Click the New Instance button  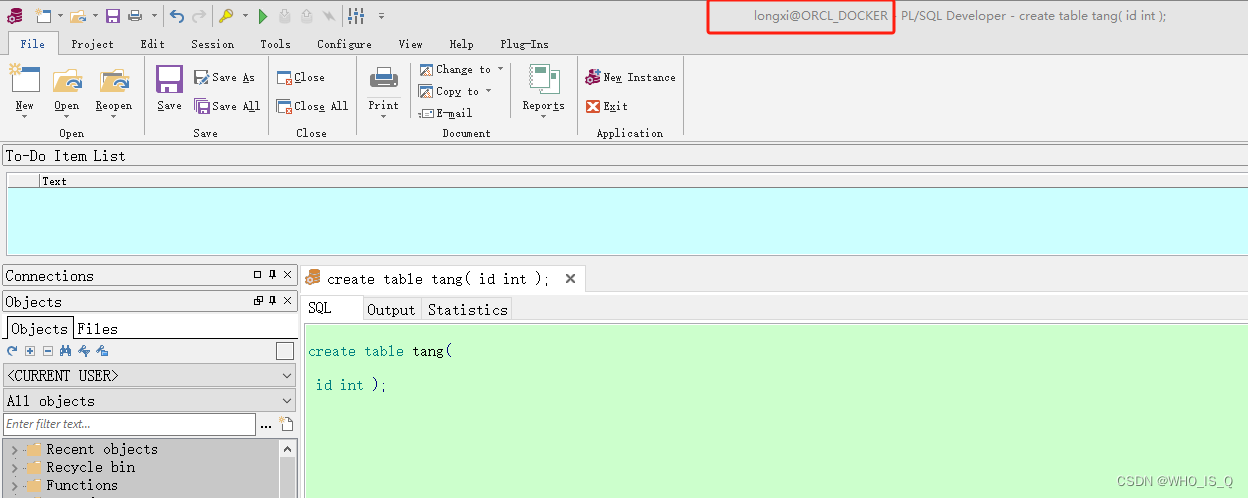(631, 78)
